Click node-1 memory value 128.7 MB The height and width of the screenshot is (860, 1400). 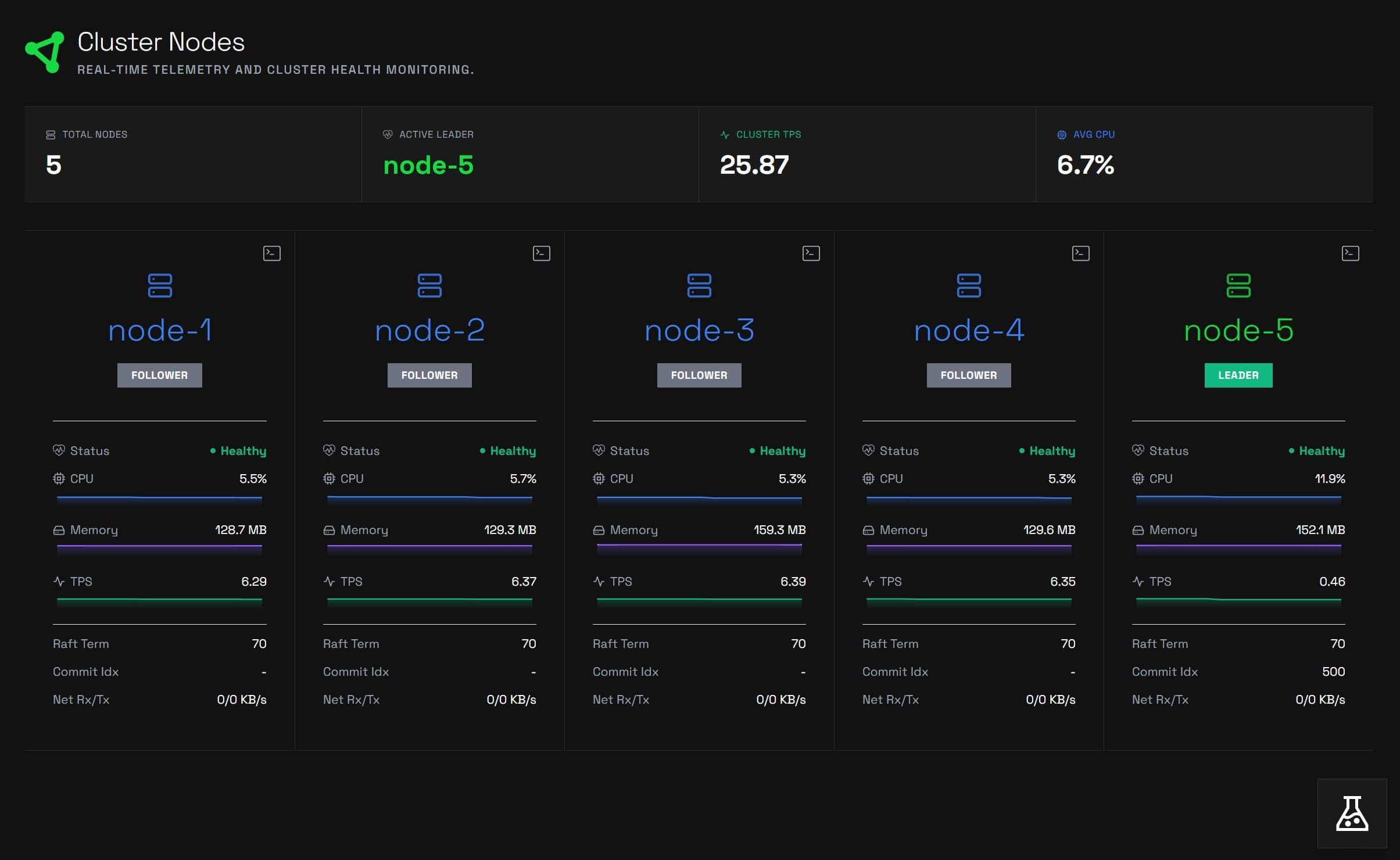(241, 530)
